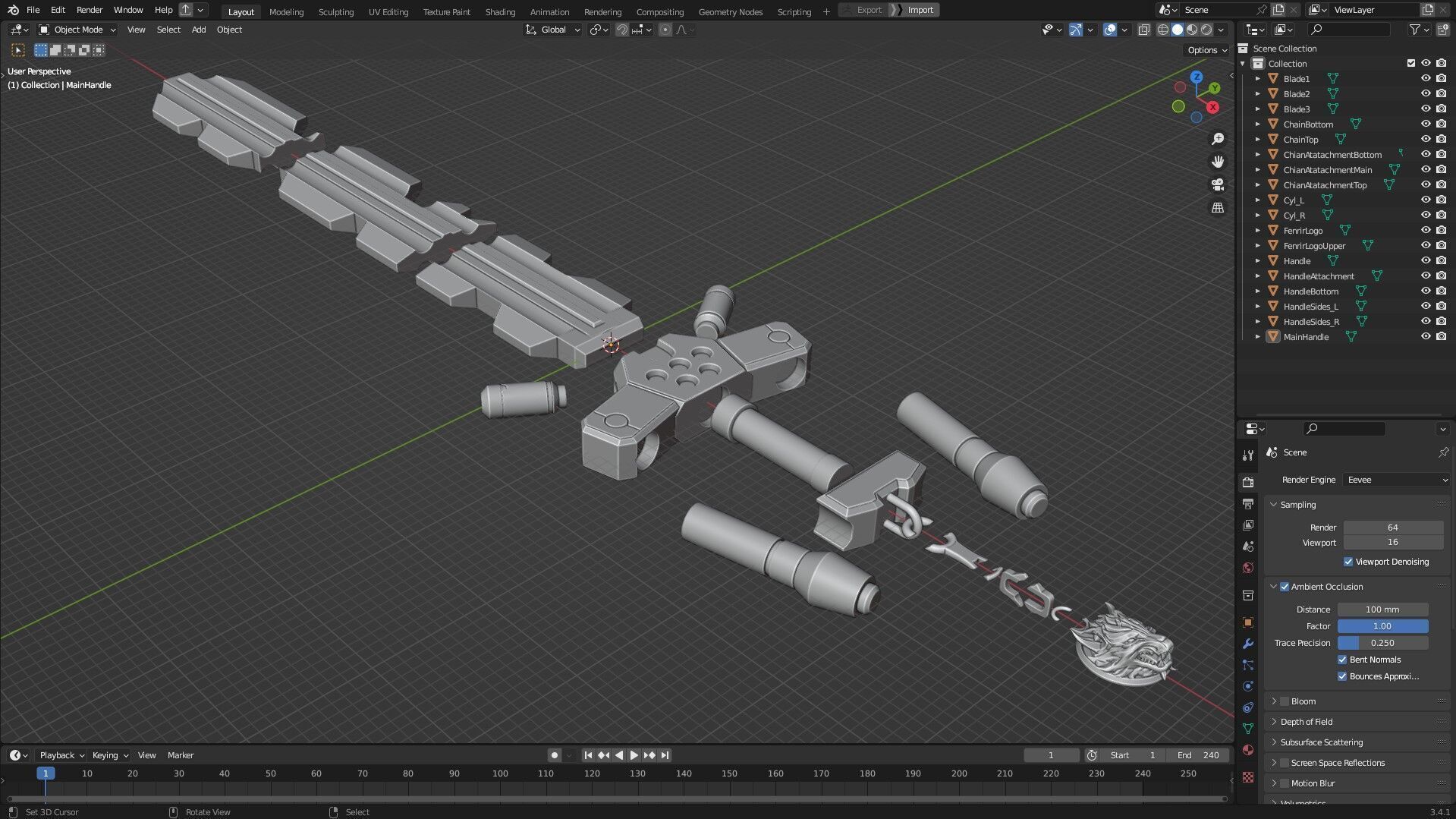Open the Render menu
Image resolution: width=1456 pixels, height=819 pixels.
(x=90, y=10)
